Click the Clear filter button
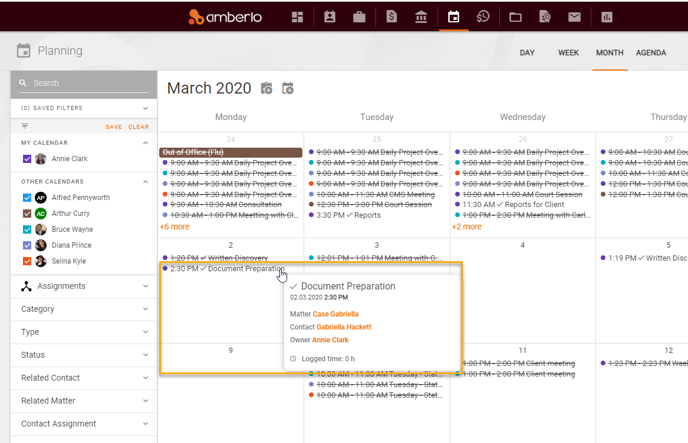The width and height of the screenshot is (688, 443). point(139,127)
